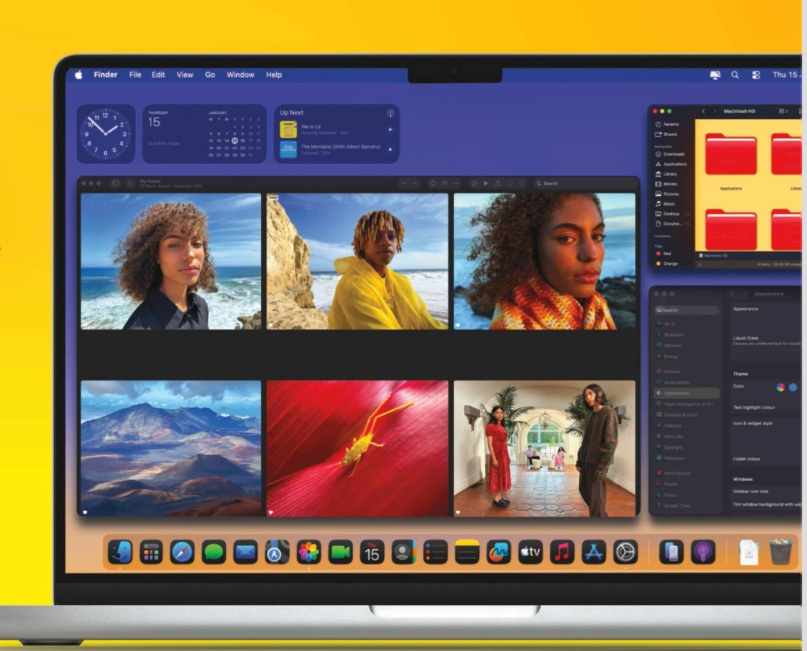The image size is (807, 651).
Task: Open Launchpad apps grid in Dock
Action: coord(151,552)
